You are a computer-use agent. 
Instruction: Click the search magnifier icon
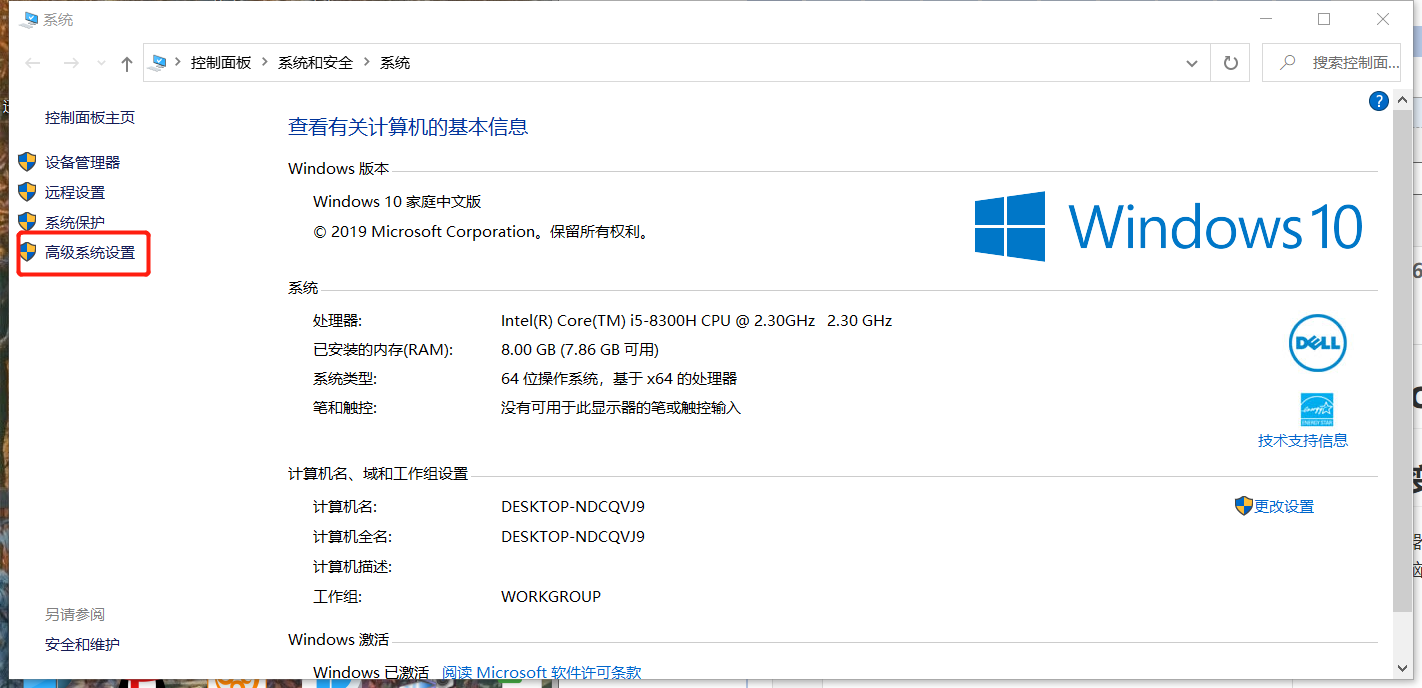[x=1288, y=63]
